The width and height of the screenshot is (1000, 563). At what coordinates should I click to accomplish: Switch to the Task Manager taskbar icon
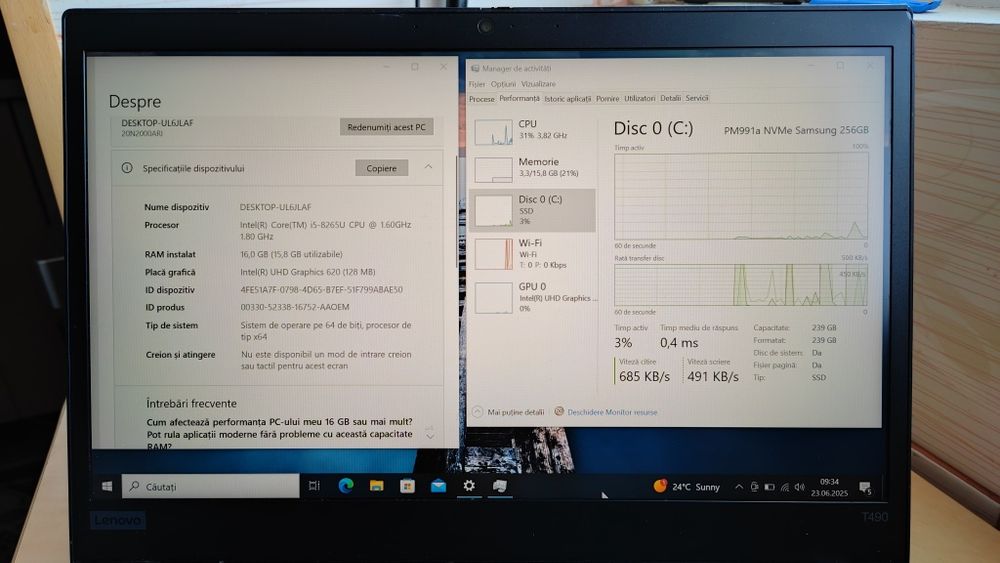[499, 486]
